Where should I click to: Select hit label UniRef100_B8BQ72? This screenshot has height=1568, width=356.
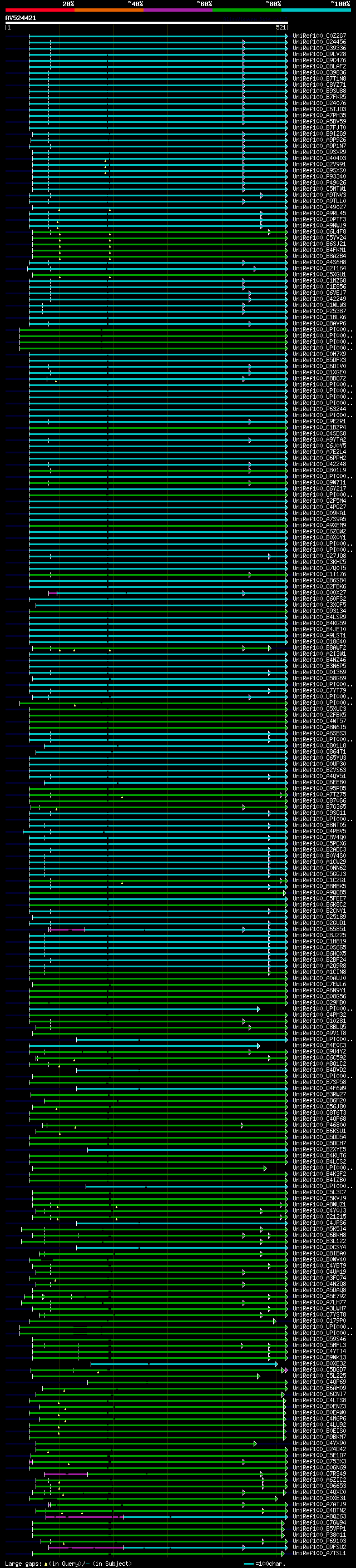pos(319,379)
